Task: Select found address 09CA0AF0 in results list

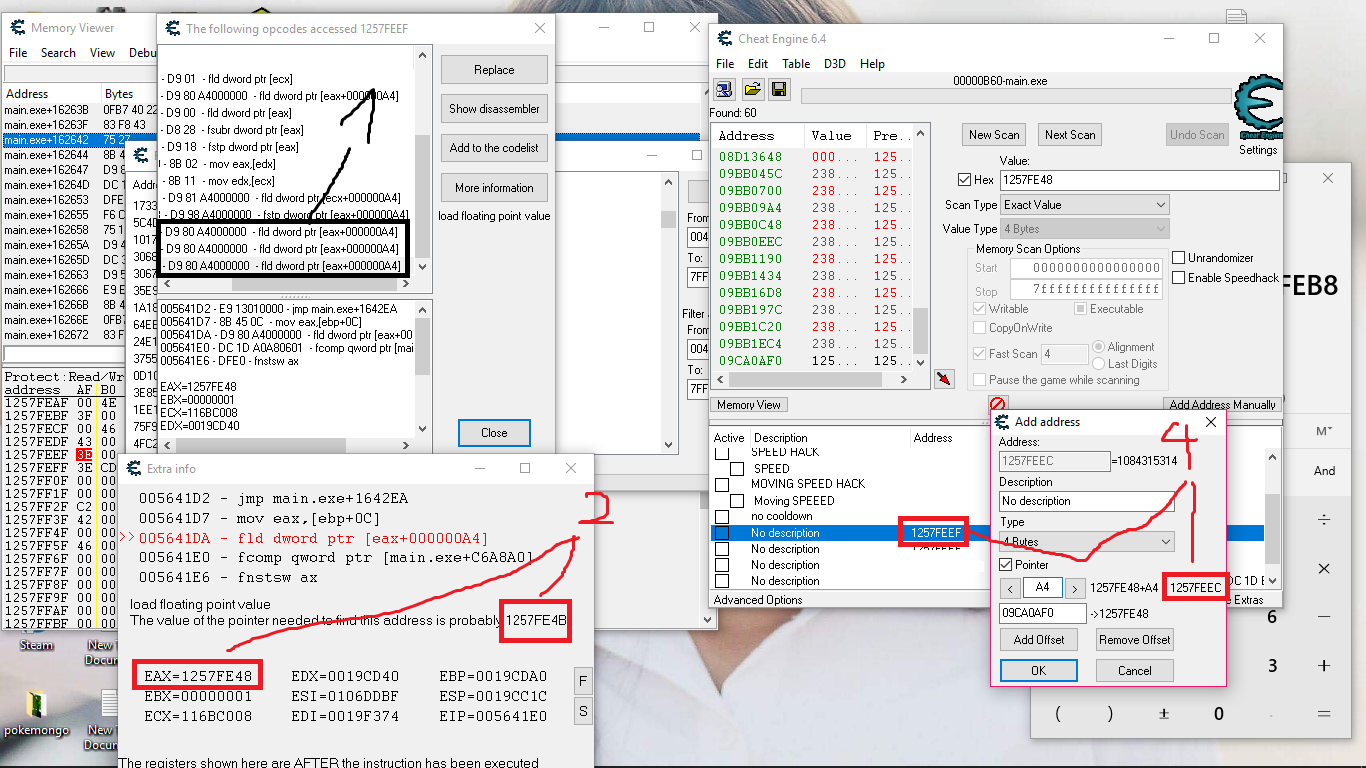Action: [811, 361]
